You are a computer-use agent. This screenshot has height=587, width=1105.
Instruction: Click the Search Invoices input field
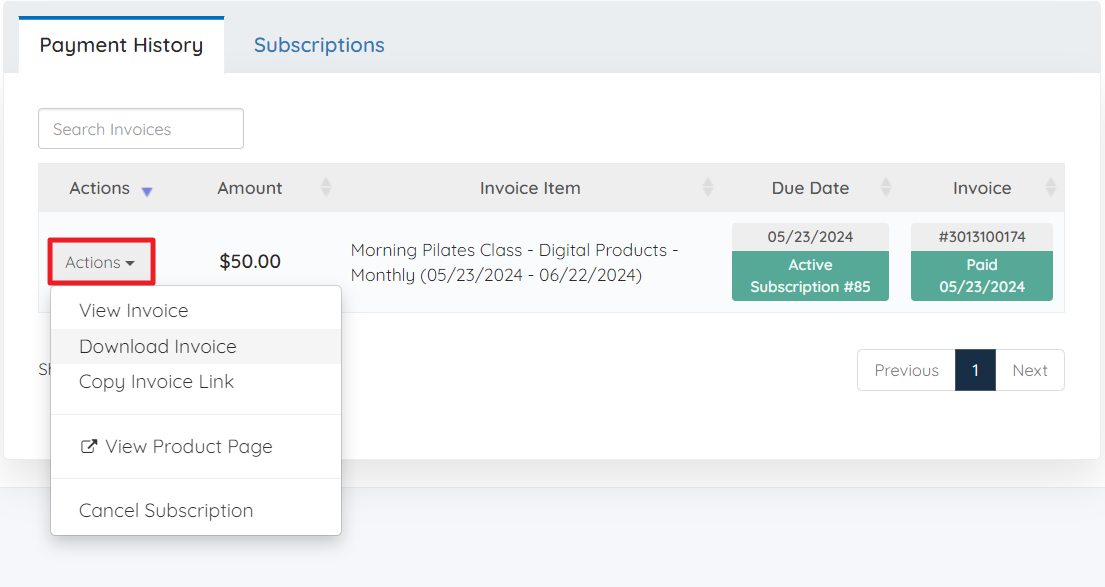(141, 129)
